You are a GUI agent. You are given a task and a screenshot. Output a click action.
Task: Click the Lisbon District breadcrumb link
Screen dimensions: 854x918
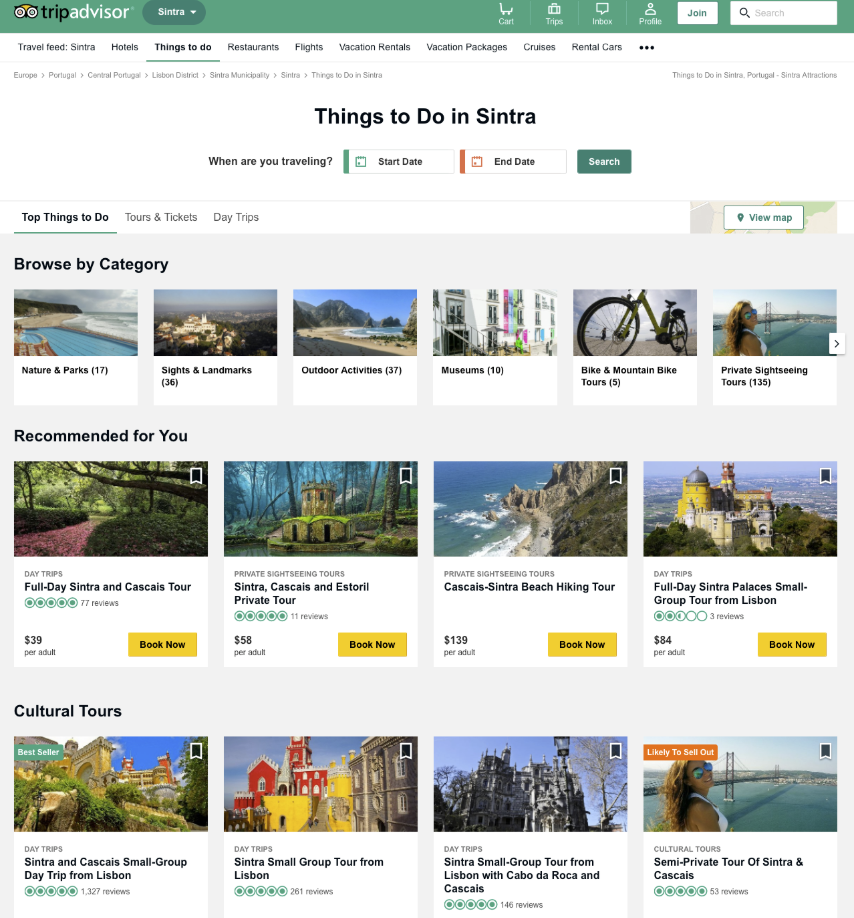pyautogui.click(x=175, y=75)
